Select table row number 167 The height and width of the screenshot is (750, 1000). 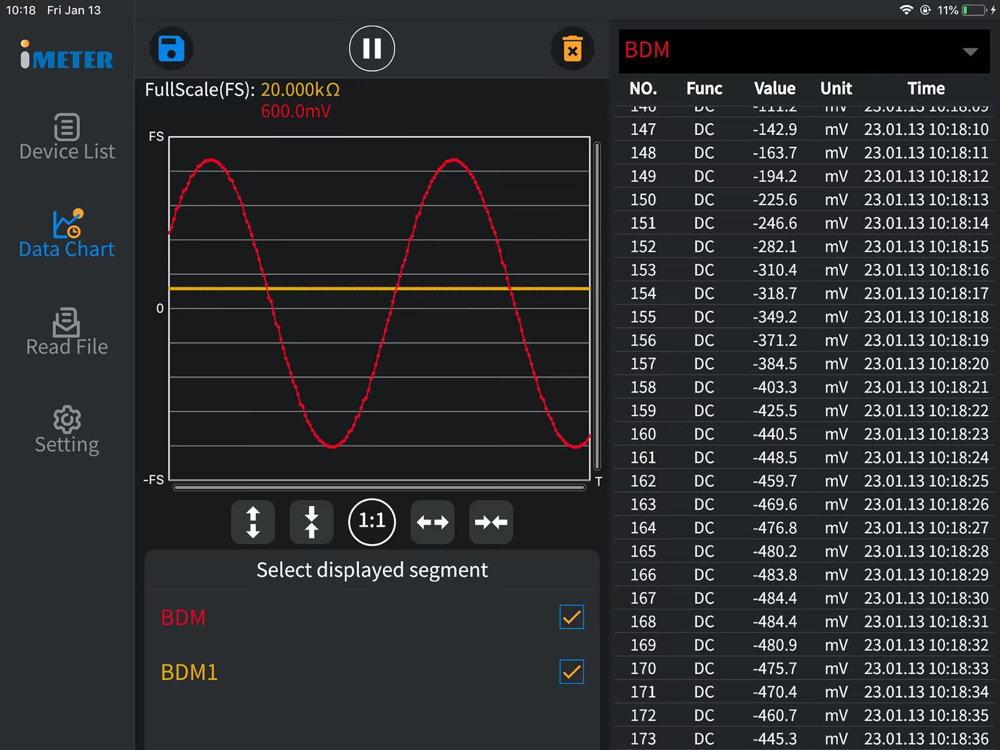[804, 598]
